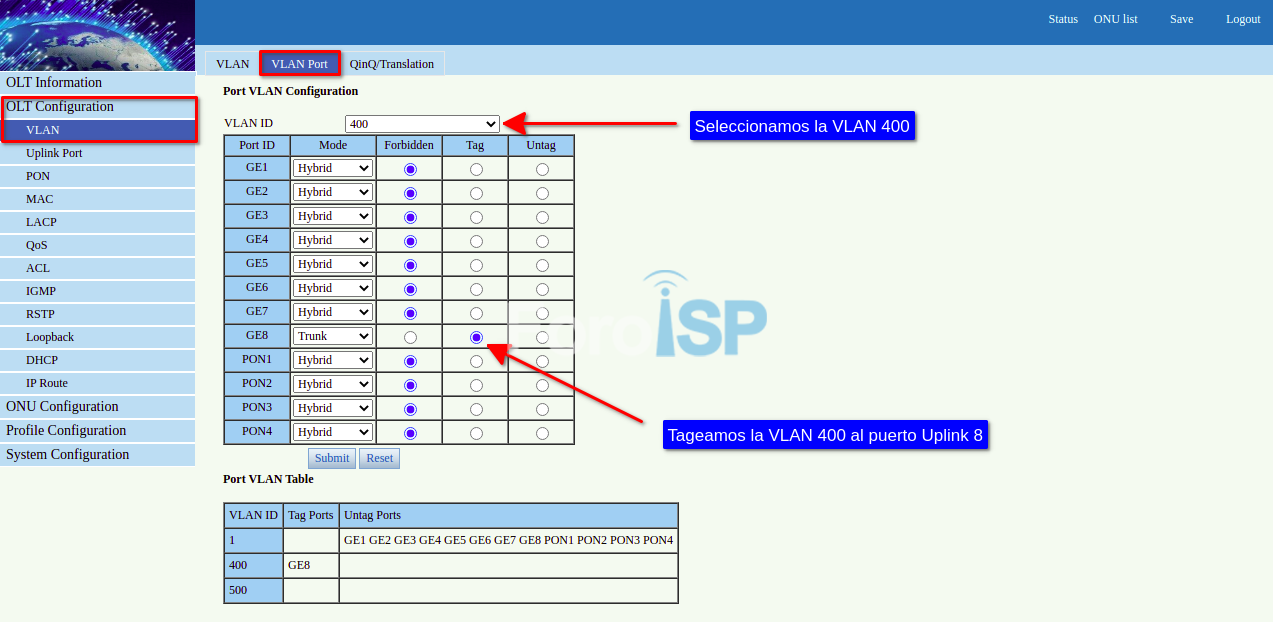Open the GE8 Mode dropdown
1273x622 pixels.
coord(332,336)
